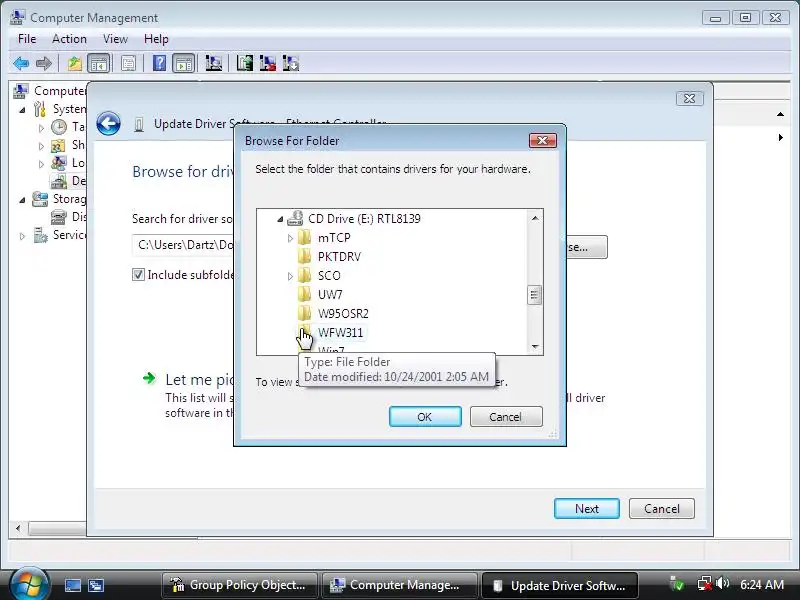Toggle Show/Hide Action Pane toolbar icon

pos(184,64)
